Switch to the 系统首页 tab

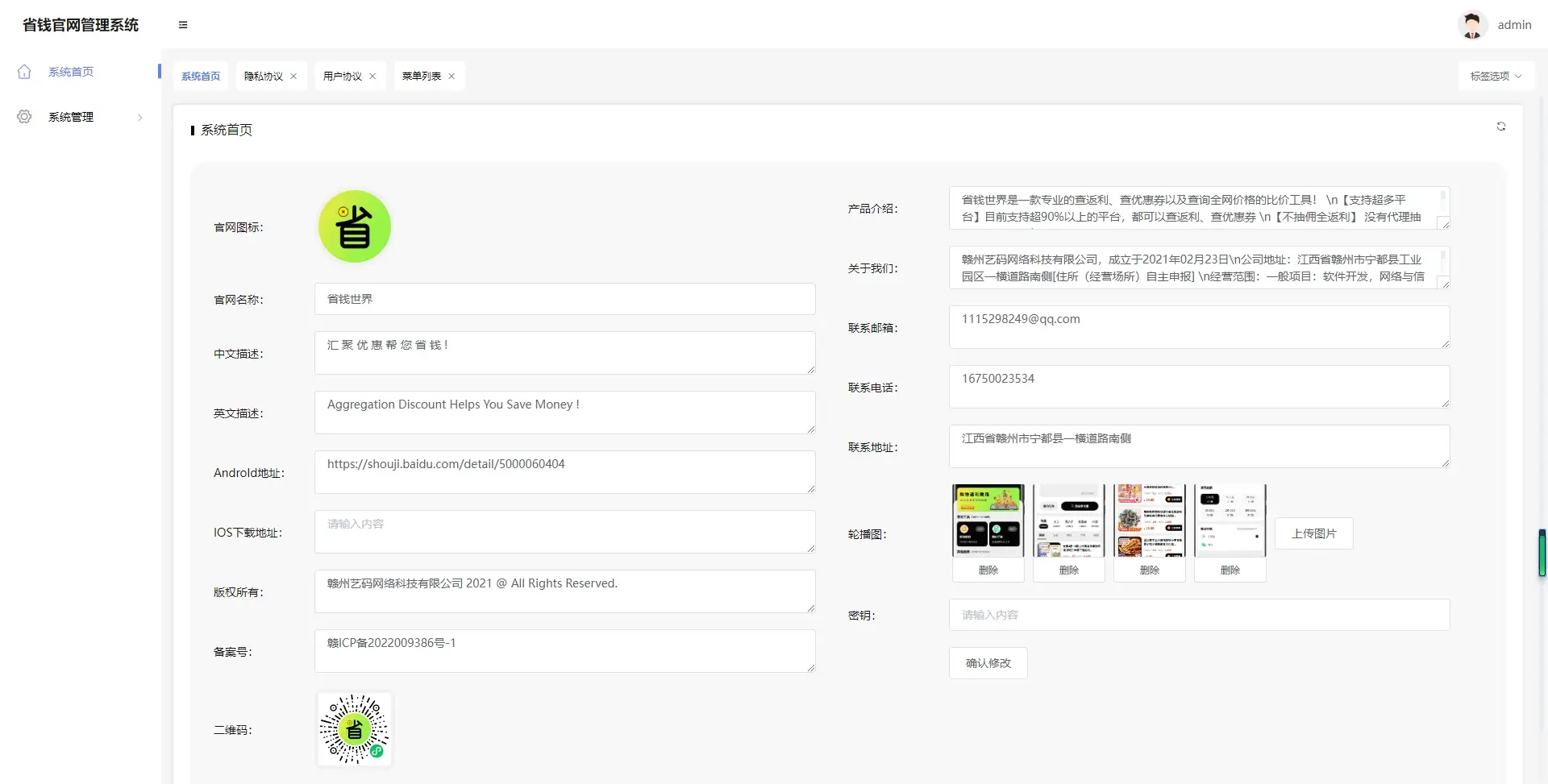point(201,77)
